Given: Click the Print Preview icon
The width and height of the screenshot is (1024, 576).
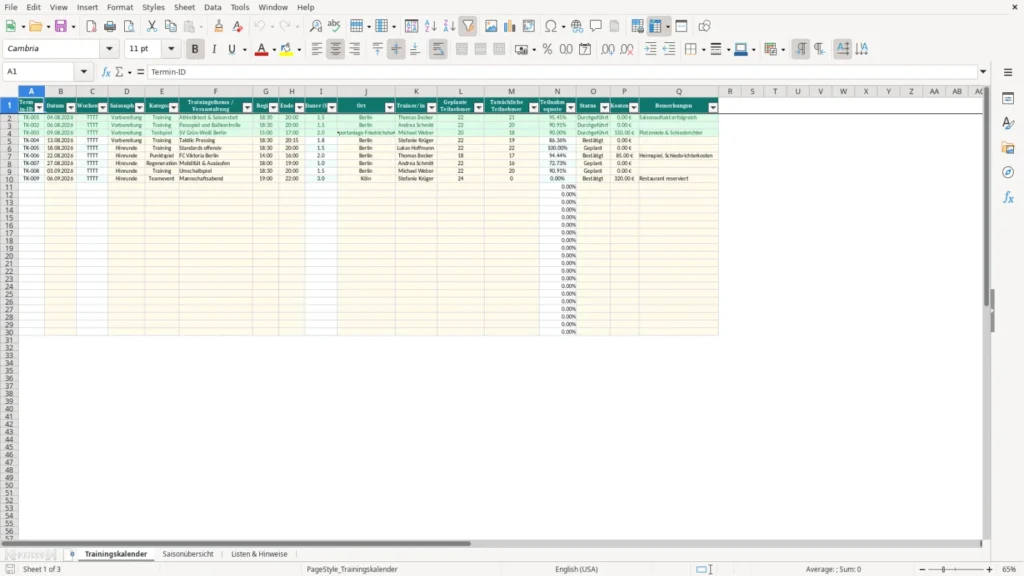Looking at the screenshot, I should (x=129, y=26).
